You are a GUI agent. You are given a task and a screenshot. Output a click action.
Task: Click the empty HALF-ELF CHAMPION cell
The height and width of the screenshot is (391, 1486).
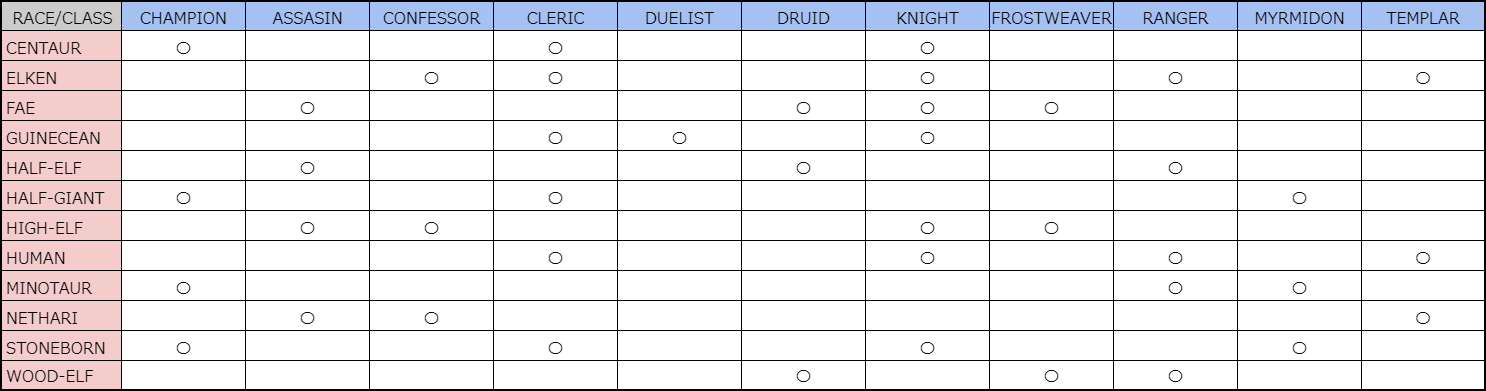tap(183, 167)
